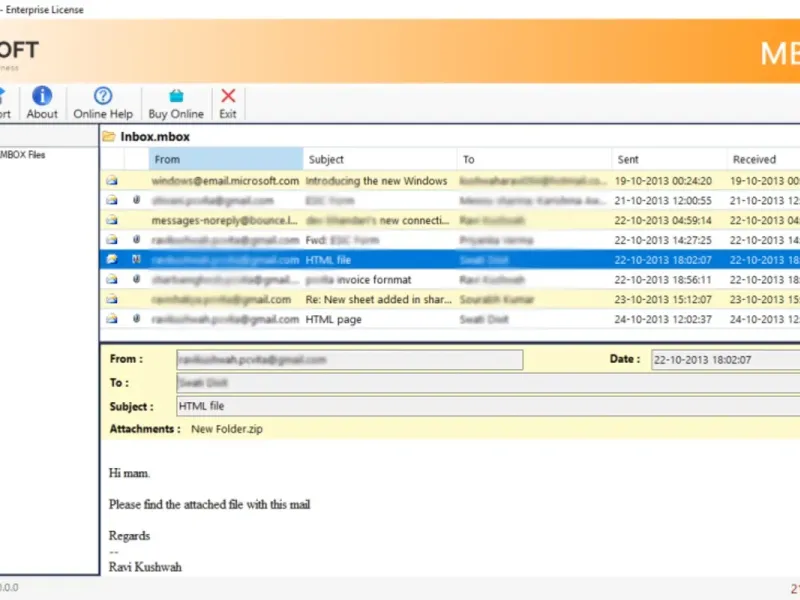The height and width of the screenshot is (600, 800).
Task: Click the Subject field showing HTML file
Action: point(488,406)
